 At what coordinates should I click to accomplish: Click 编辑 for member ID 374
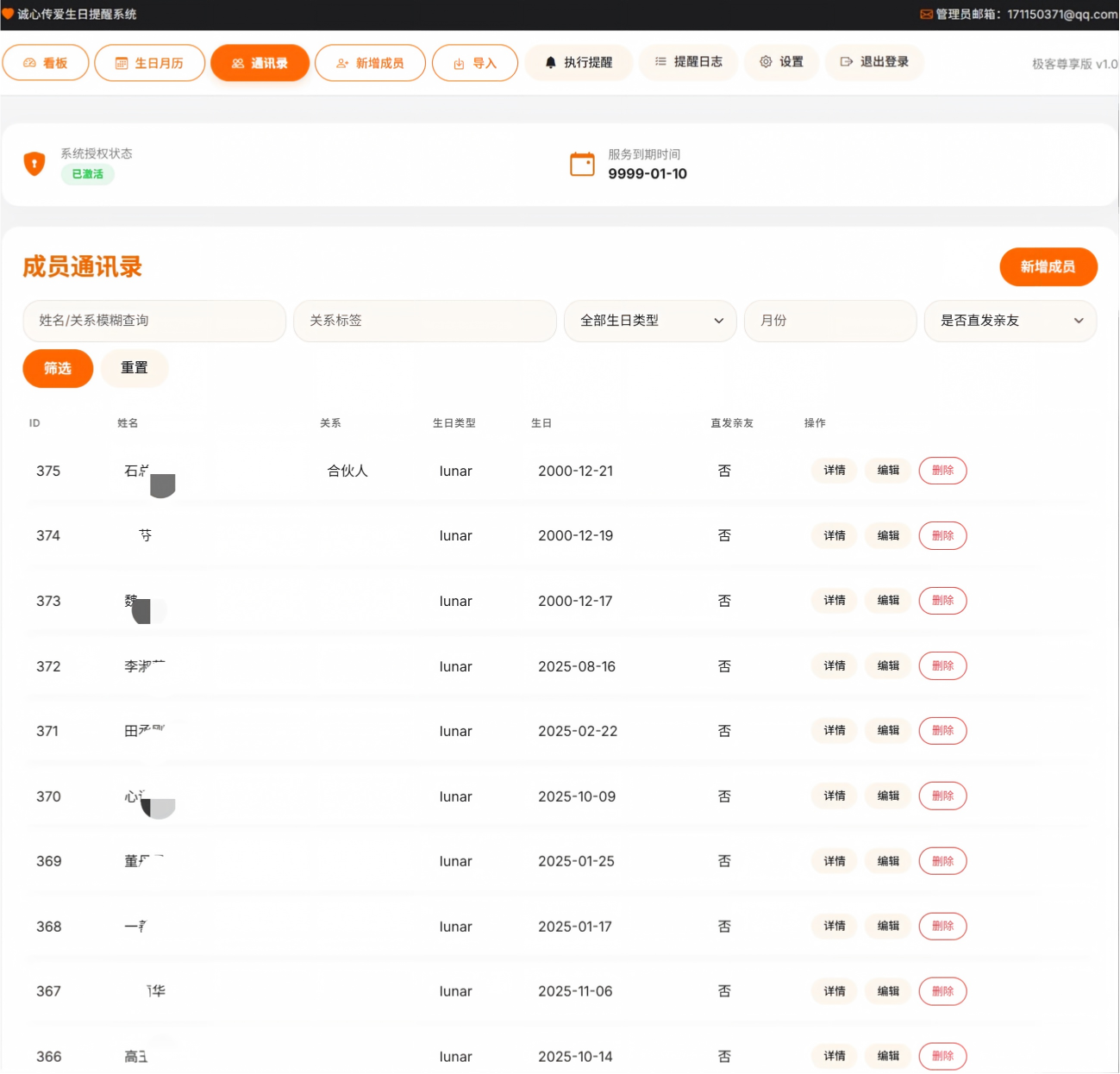tap(888, 535)
